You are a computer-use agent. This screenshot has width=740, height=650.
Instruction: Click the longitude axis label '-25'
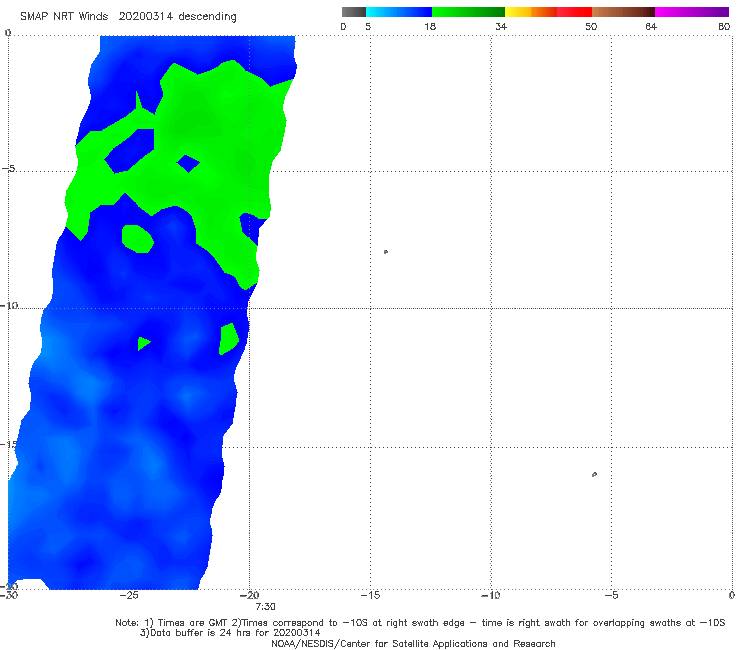tap(129, 595)
